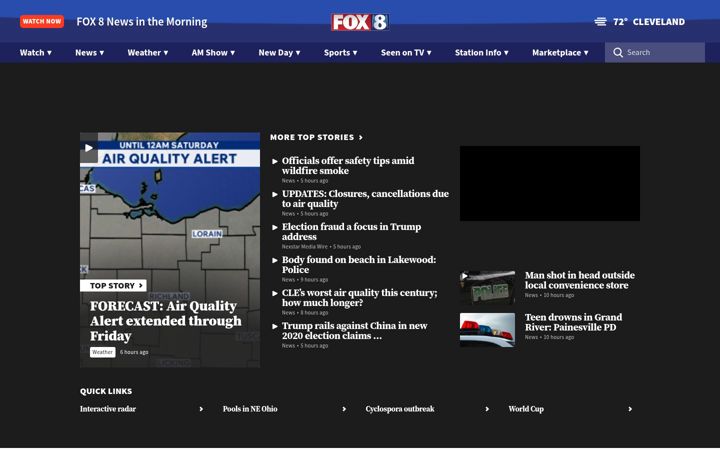The height and width of the screenshot is (450, 720).
Task: Click play triangle beside CLE's worst air story
Action: pos(275,293)
